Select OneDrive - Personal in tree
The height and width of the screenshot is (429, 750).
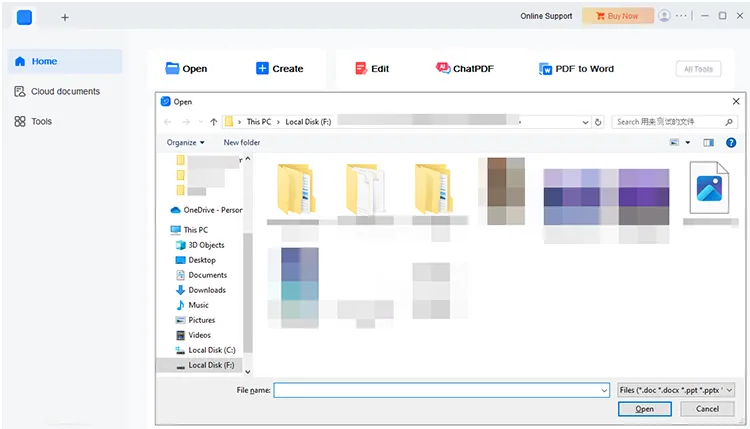coord(206,210)
